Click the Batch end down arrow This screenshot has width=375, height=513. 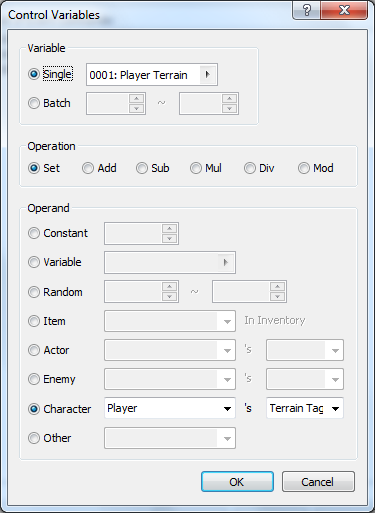point(229,108)
